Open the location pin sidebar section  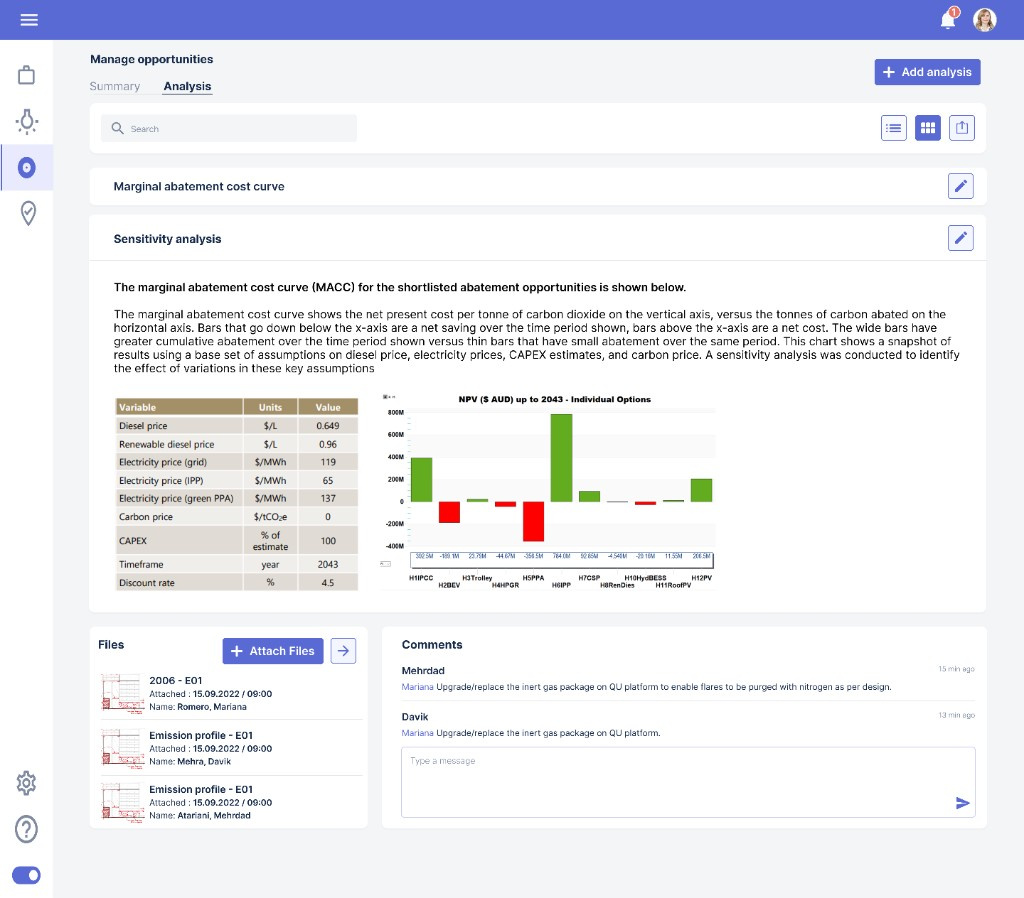(27, 213)
